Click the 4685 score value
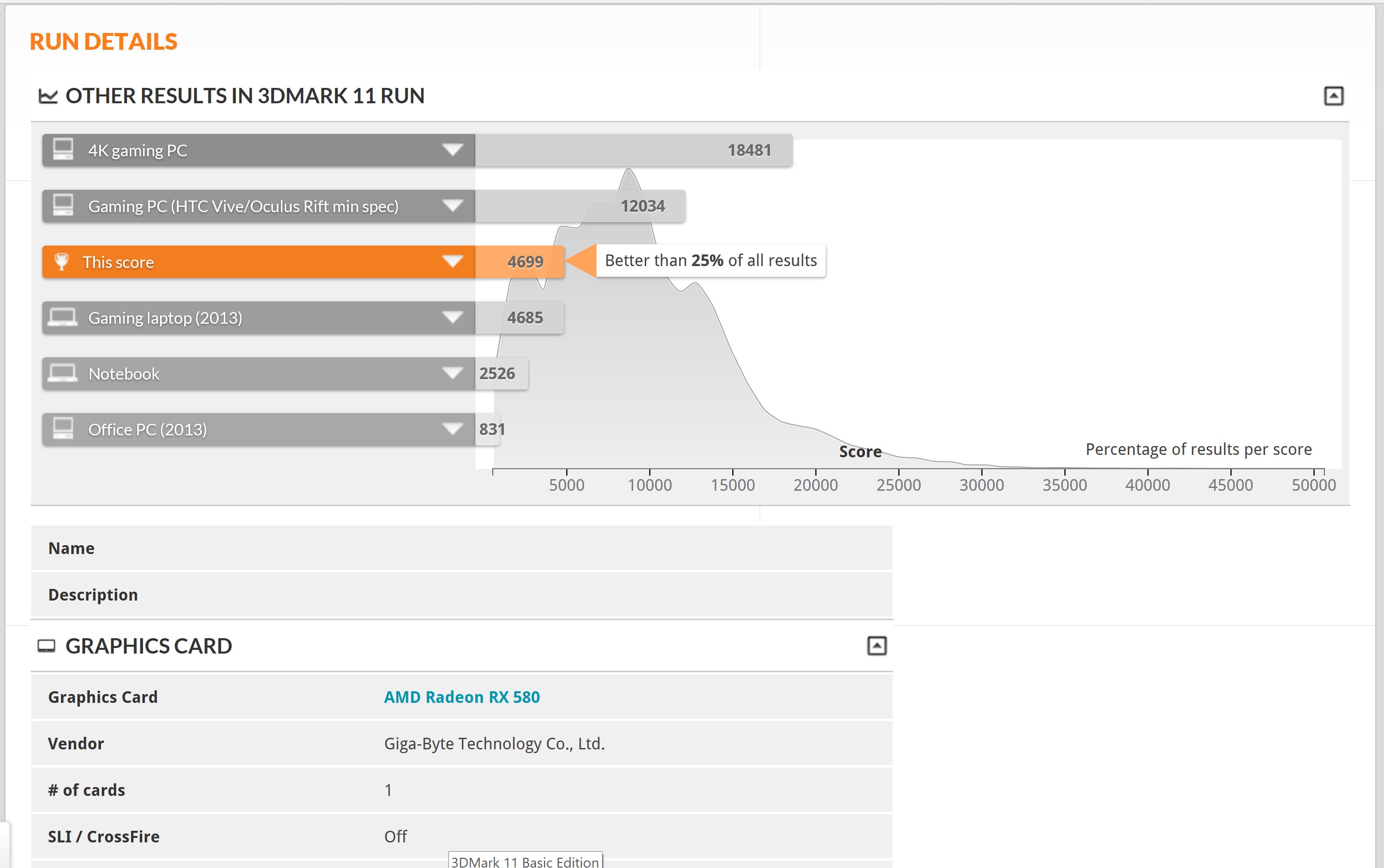Viewport: 1384px width, 868px height. click(525, 317)
